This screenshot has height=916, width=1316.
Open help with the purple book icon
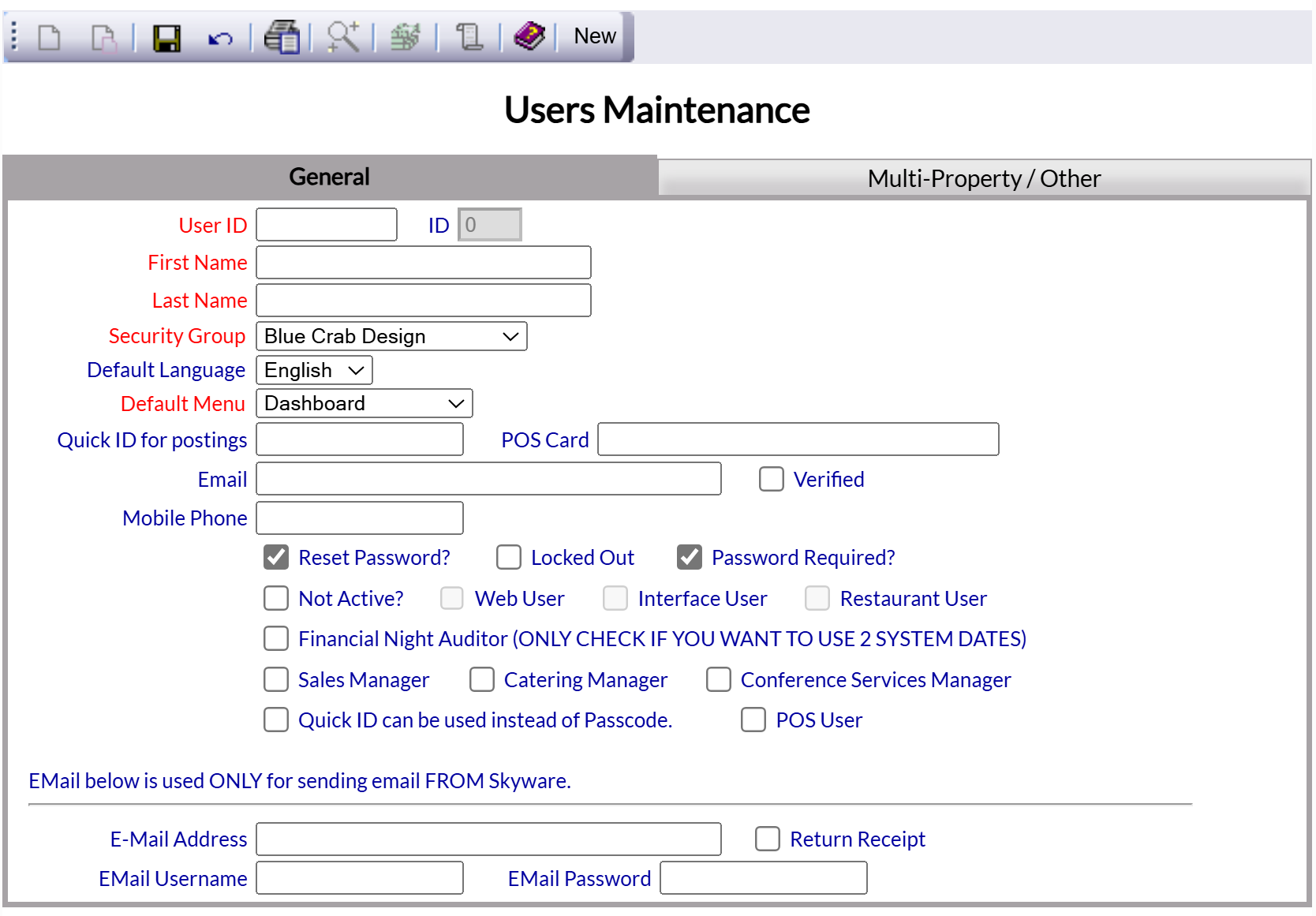[x=529, y=36]
